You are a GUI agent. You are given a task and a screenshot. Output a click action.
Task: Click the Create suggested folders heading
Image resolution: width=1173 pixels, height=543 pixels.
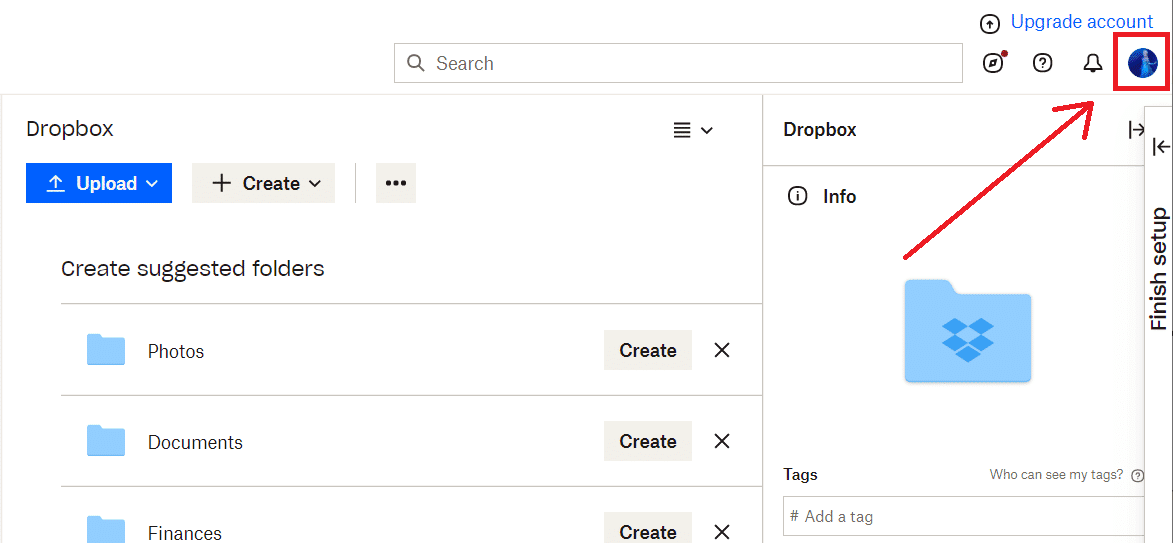pos(193,268)
